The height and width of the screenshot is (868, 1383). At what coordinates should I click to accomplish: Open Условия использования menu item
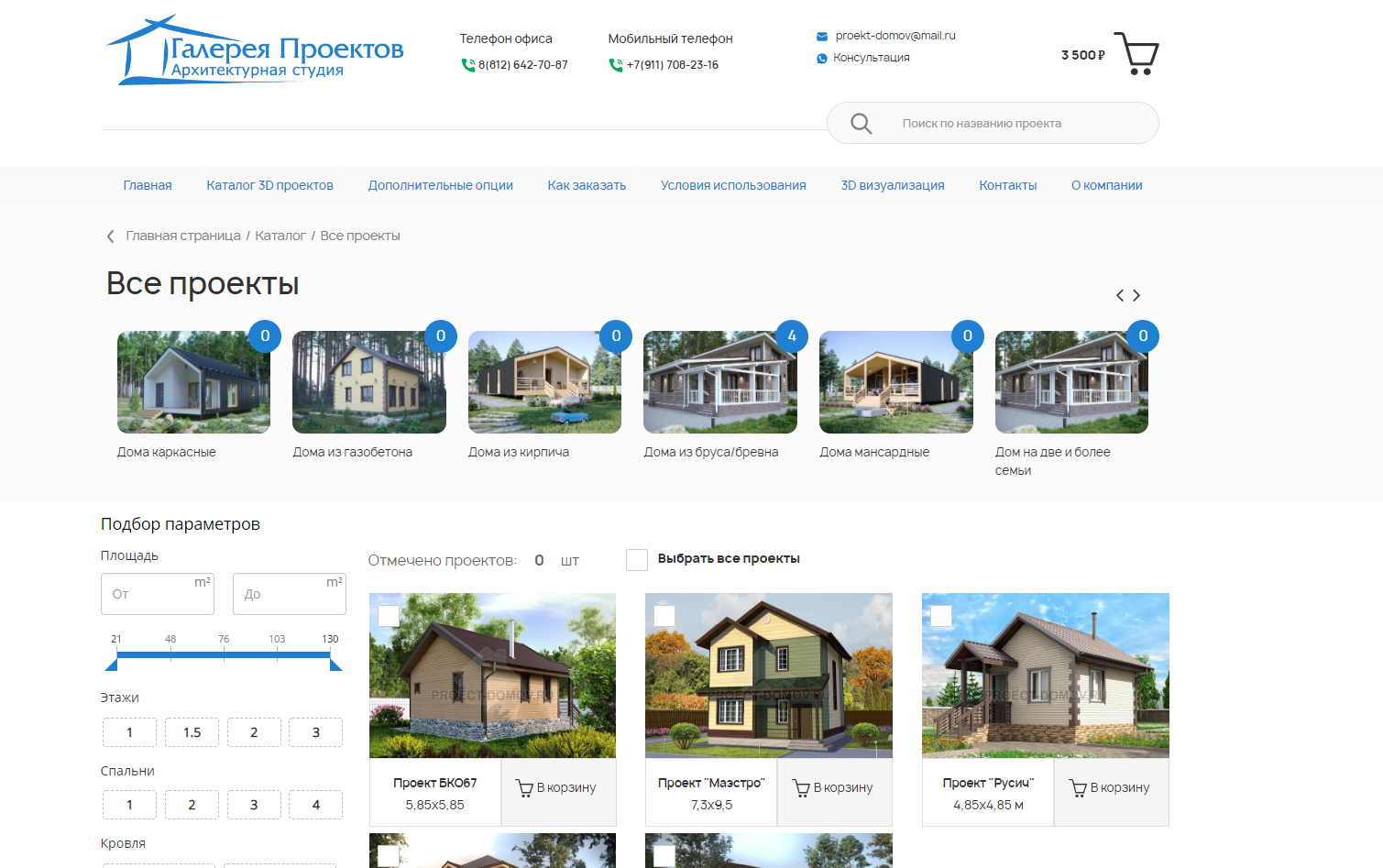tap(733, 185)
